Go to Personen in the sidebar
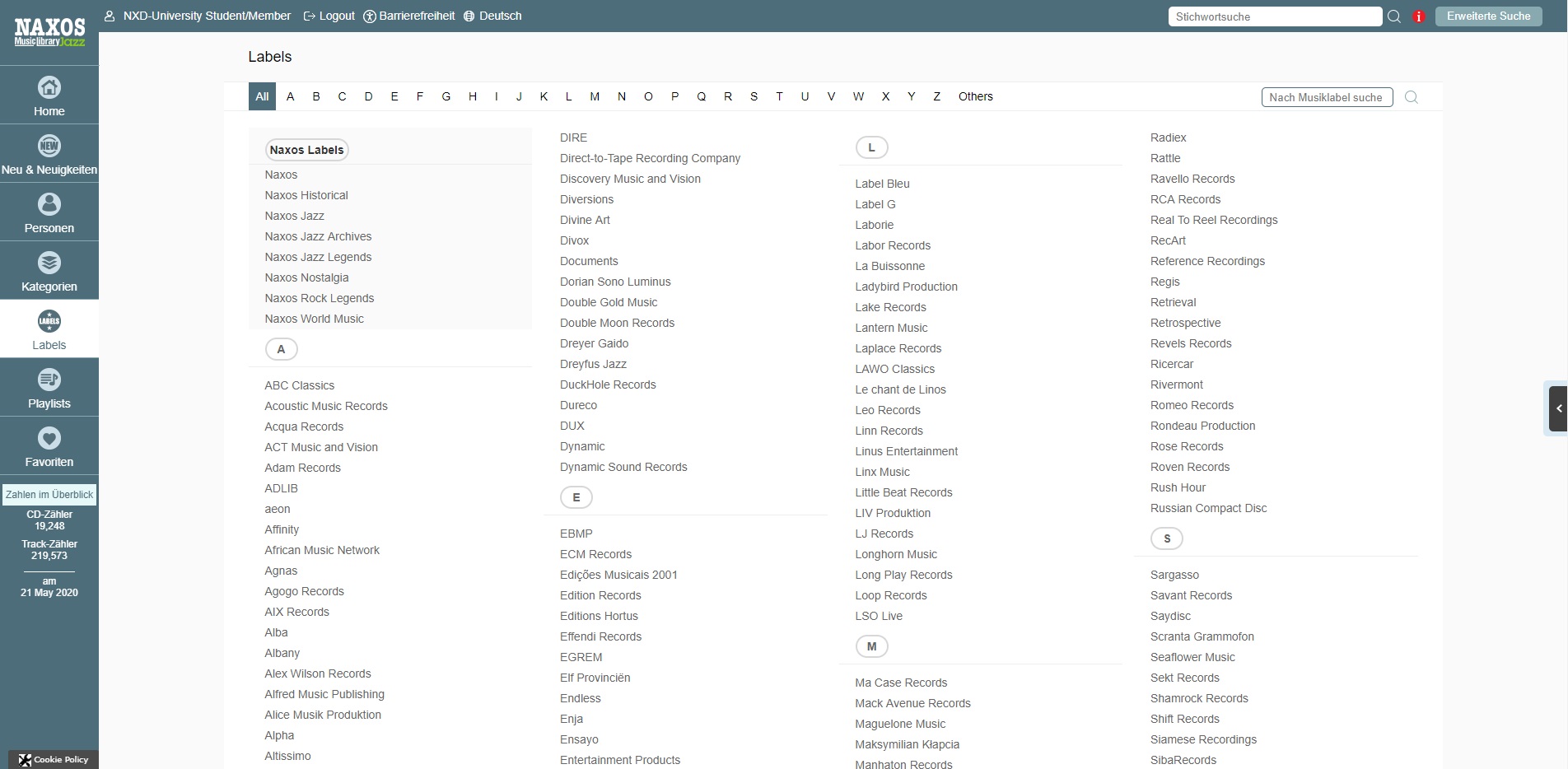This screenshot has width=1568, height=769. click(49, 213)
